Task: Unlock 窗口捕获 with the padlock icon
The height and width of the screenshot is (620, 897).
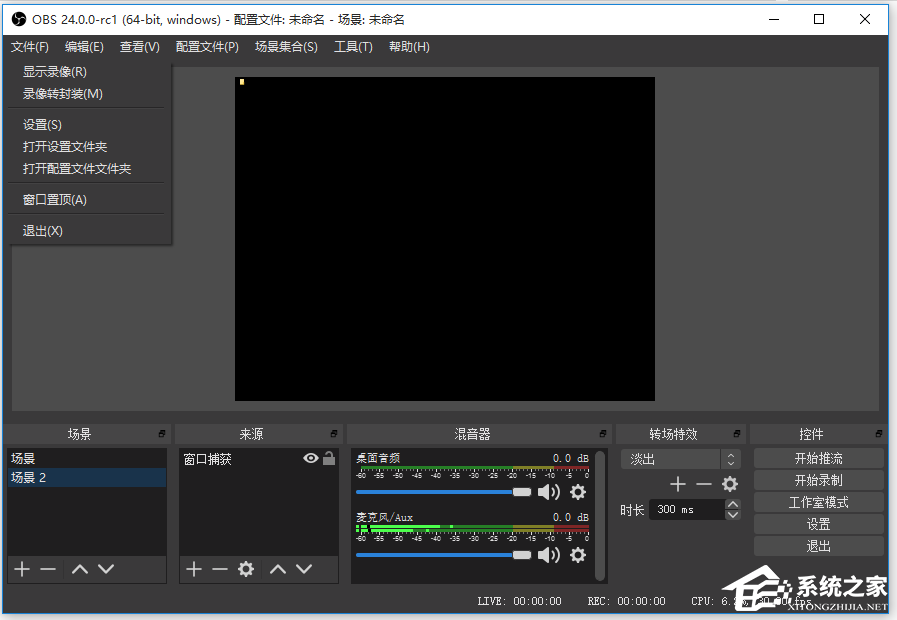Action: (x=331, y=458)
